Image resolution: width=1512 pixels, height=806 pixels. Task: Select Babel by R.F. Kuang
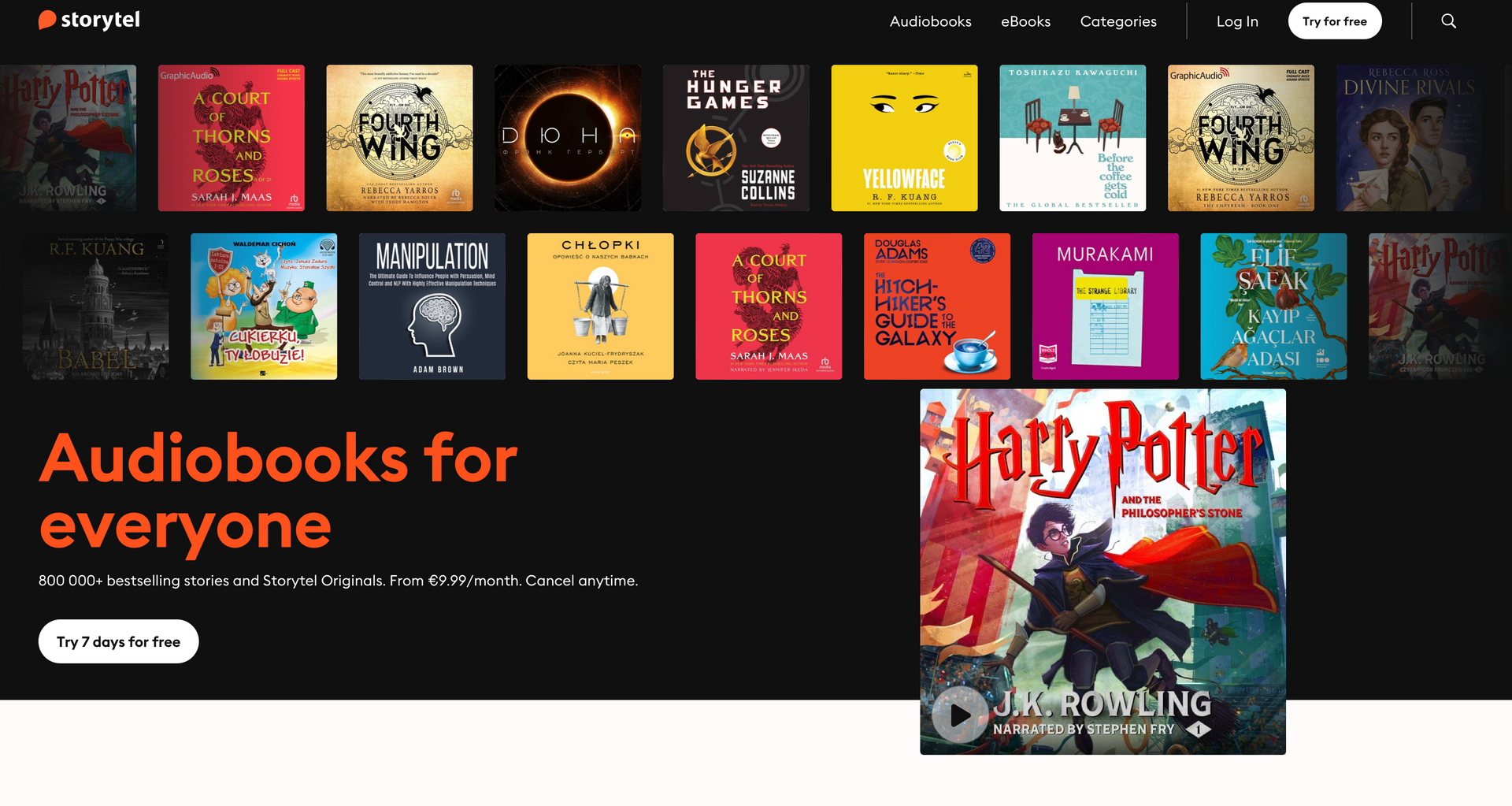pos(95,306)
